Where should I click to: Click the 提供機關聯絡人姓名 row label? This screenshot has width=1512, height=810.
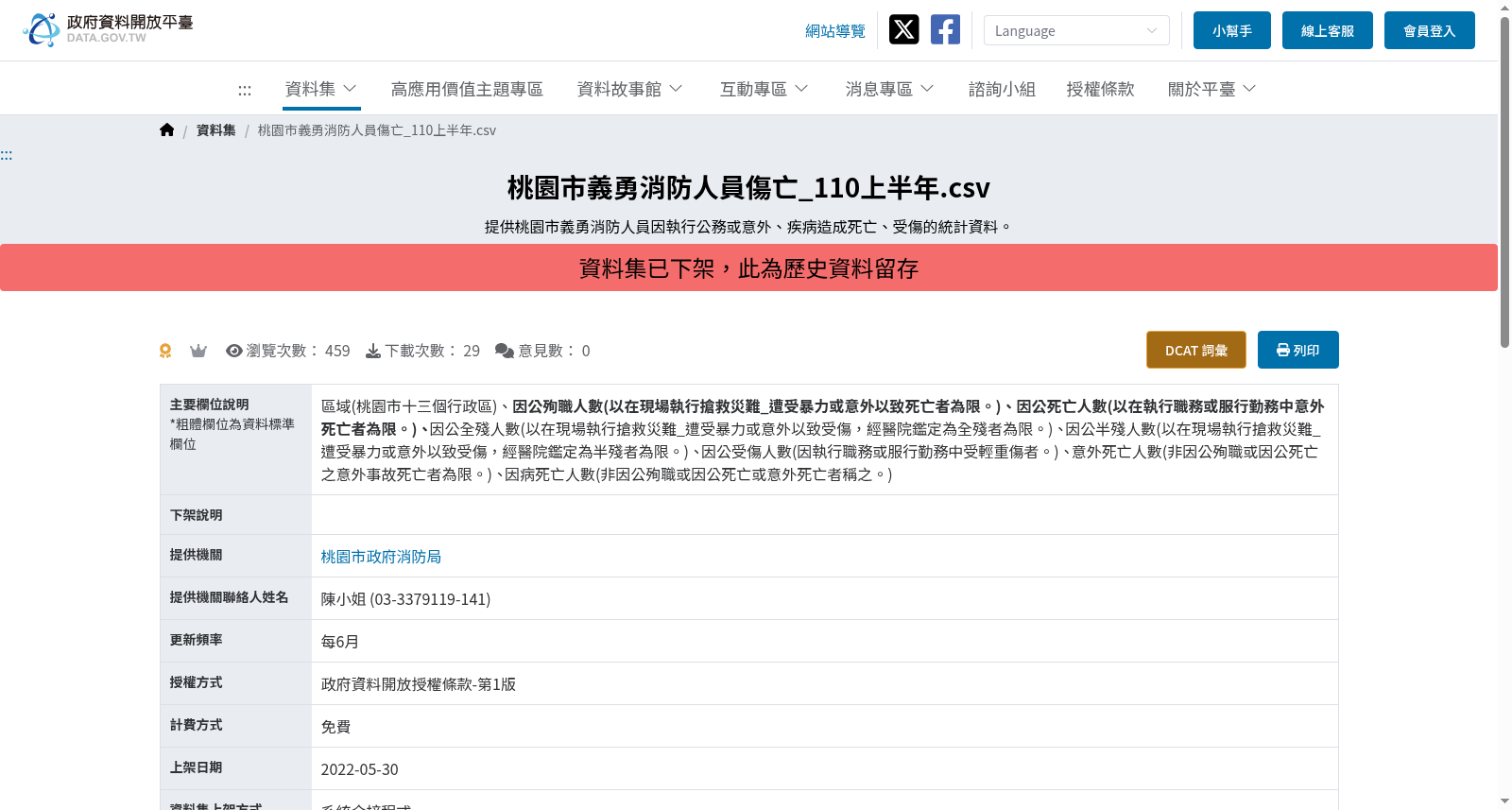pyautogui.click(x=230, y=597)
